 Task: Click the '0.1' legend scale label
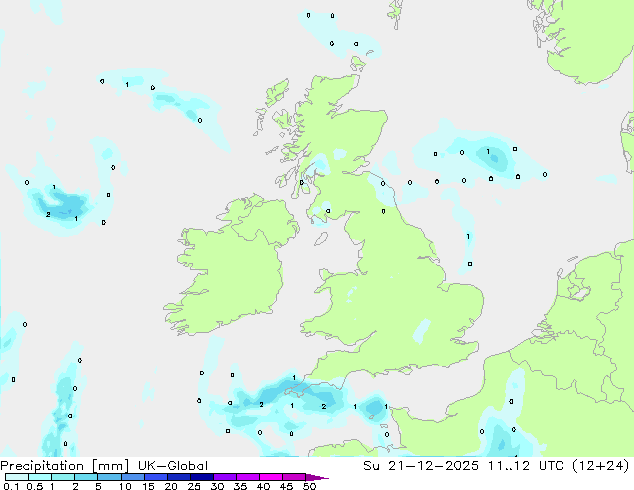[x=11, y=486]
